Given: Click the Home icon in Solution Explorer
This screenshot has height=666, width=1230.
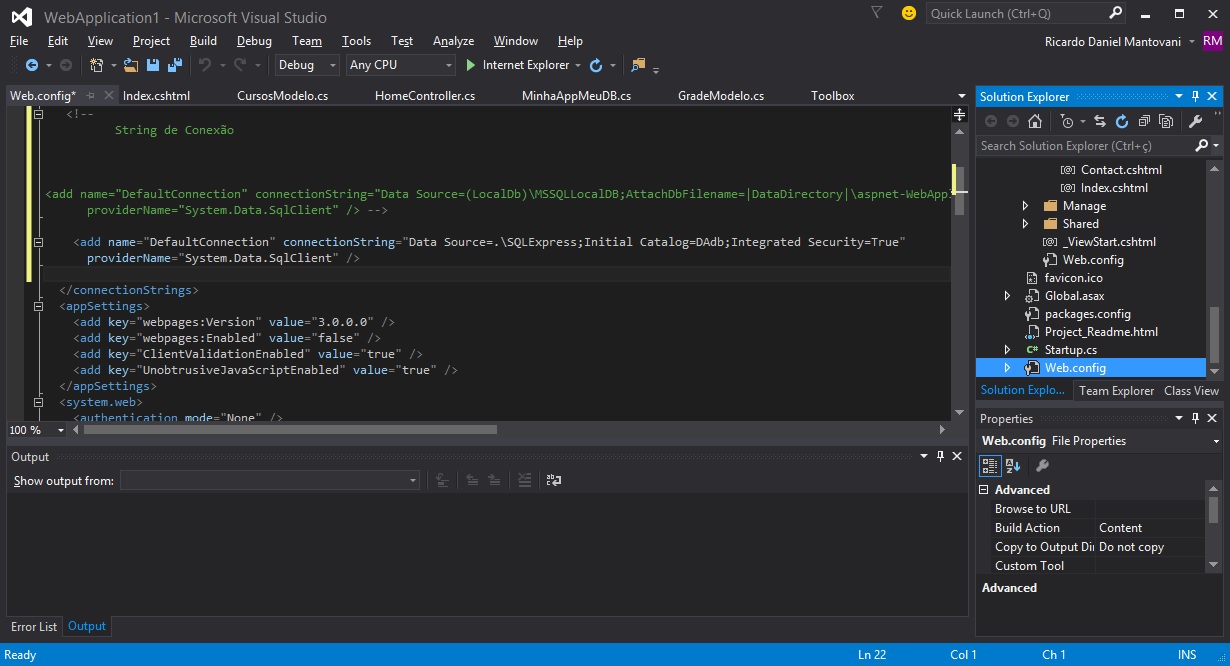Looking at the screenshot, I should click(1035, 121).
